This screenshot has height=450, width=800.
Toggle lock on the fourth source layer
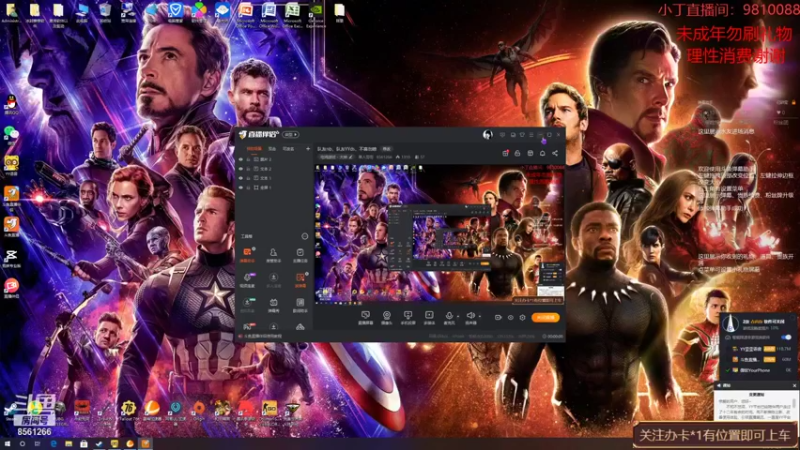[248, 188]
